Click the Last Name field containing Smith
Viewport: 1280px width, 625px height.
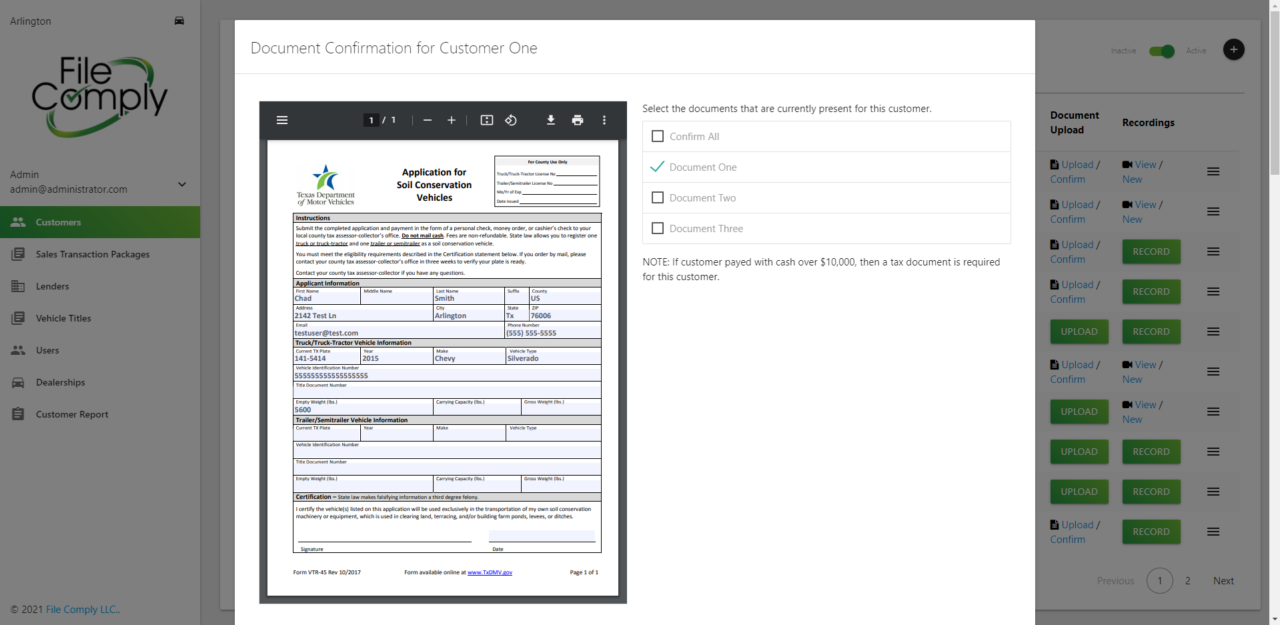468,298
